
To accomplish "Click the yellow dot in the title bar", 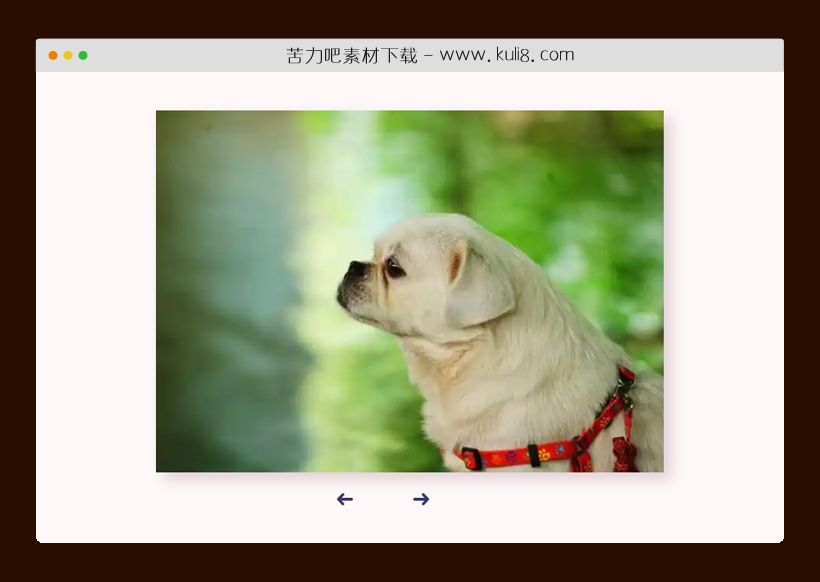I will tap(68, 55).
